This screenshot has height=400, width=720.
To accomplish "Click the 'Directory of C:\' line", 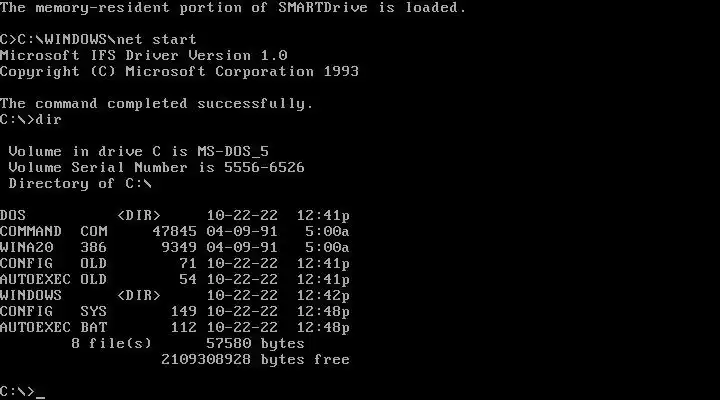I will point(80,184).
